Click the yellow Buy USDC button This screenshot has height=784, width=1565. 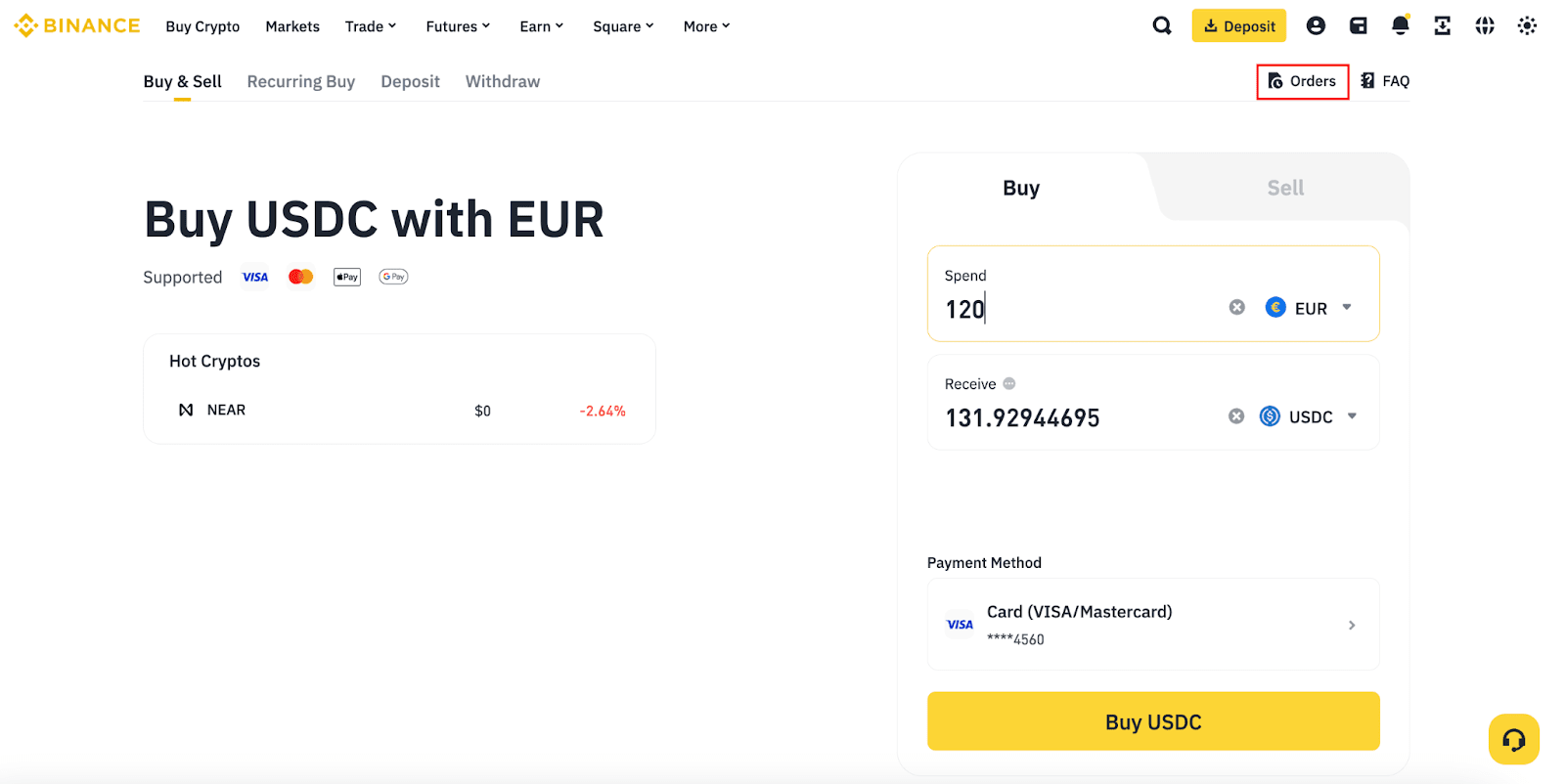click(1153, 721)
